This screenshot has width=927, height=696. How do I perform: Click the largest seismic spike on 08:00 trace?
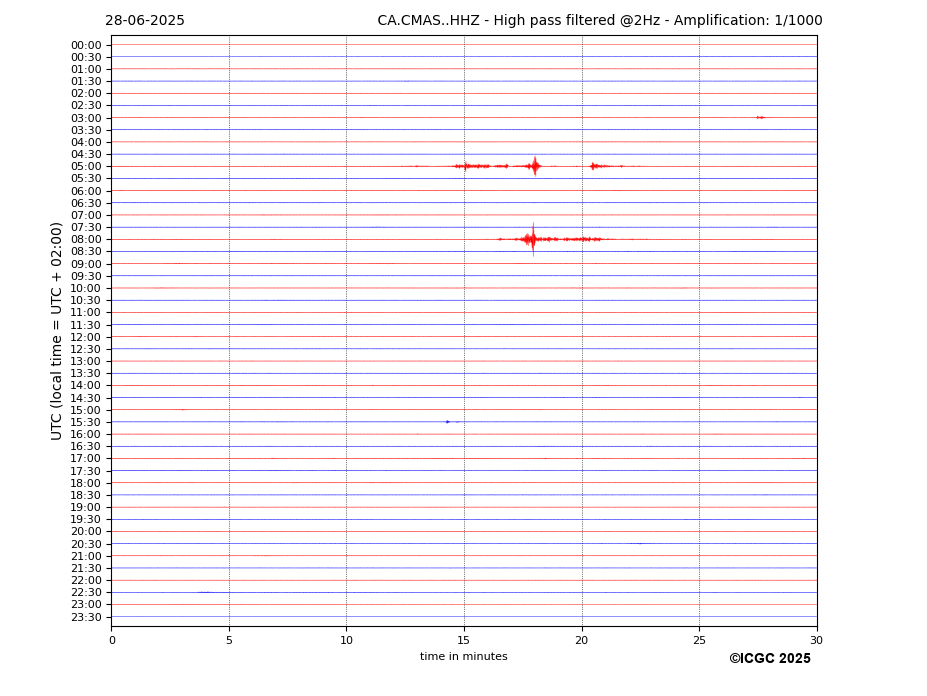[x=533, y=239]
